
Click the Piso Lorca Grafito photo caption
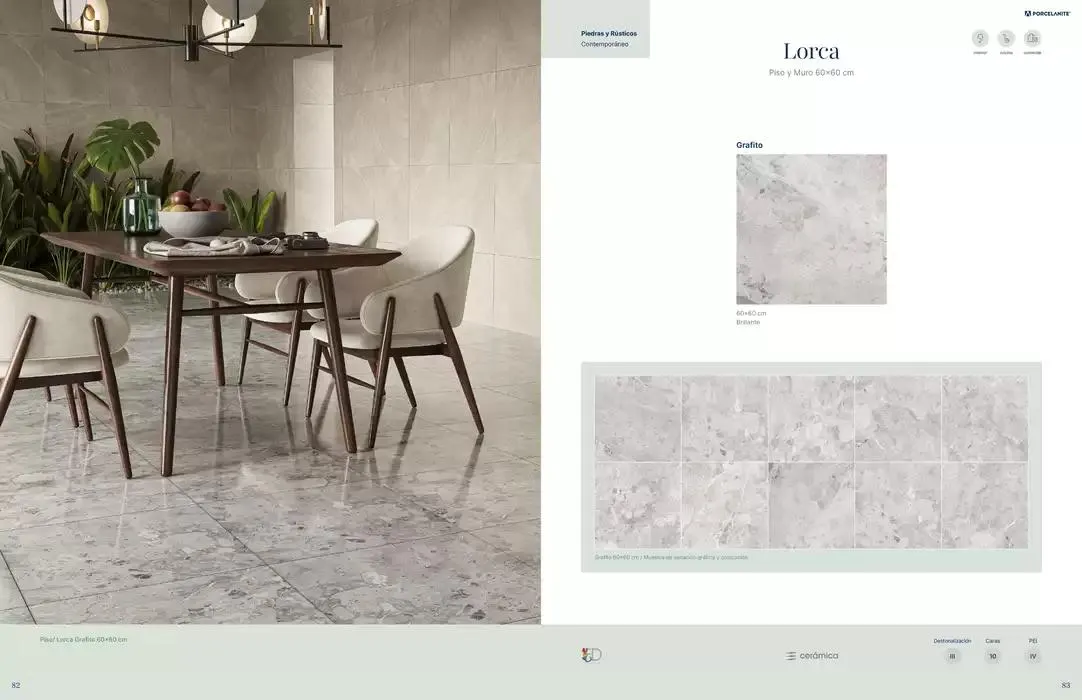pyautogui.click(x=84, y=639)
